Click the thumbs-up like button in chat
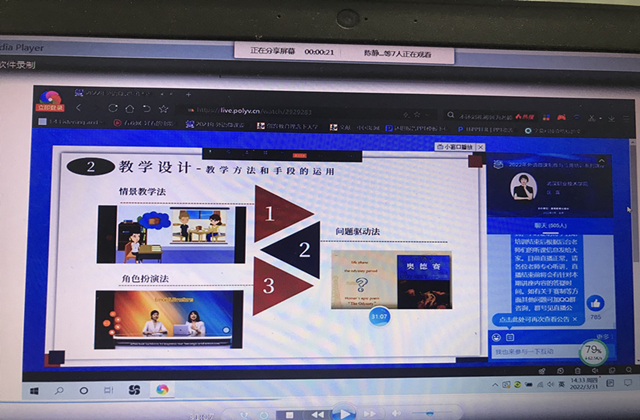 pos(596,303)
